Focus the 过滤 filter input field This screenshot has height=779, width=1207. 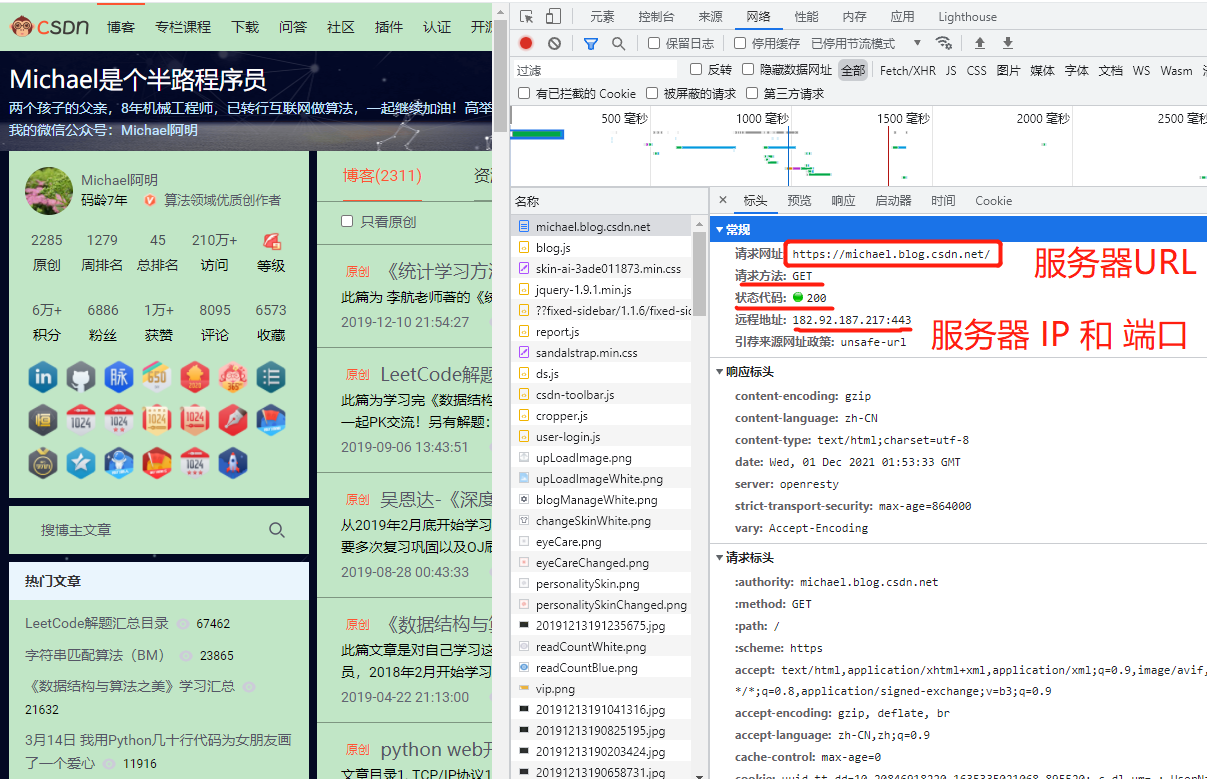[596, 70]
